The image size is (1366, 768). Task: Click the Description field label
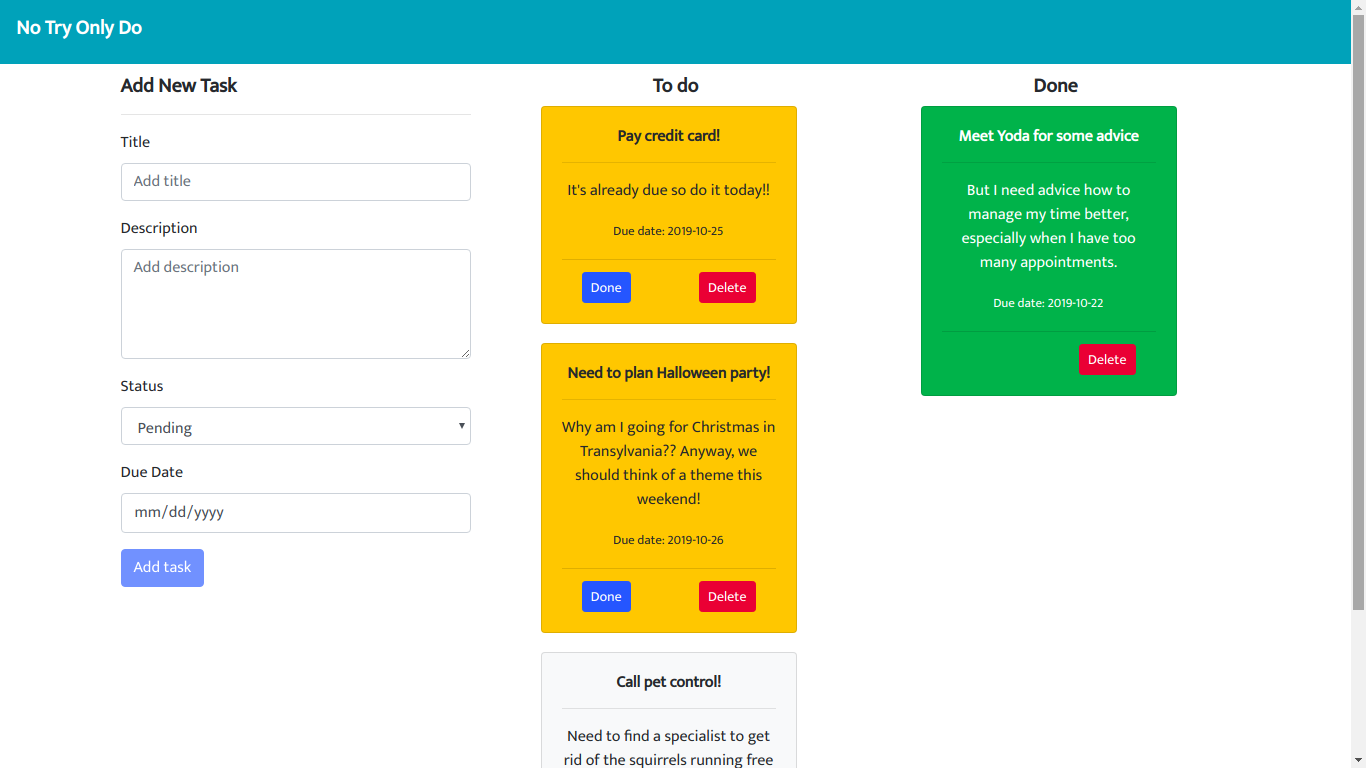(159, 229)
